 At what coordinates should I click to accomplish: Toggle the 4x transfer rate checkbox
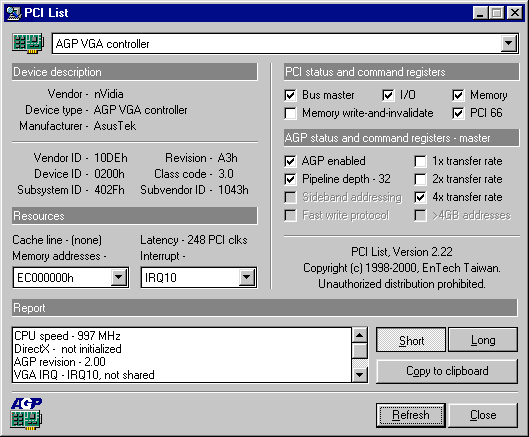[420, 197]
